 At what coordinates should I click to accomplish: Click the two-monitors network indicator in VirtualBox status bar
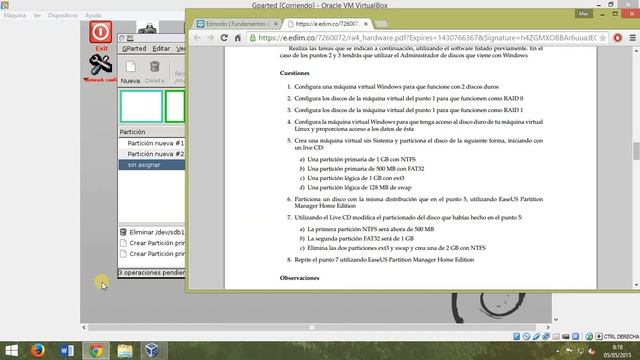click(x=546, y=336)
